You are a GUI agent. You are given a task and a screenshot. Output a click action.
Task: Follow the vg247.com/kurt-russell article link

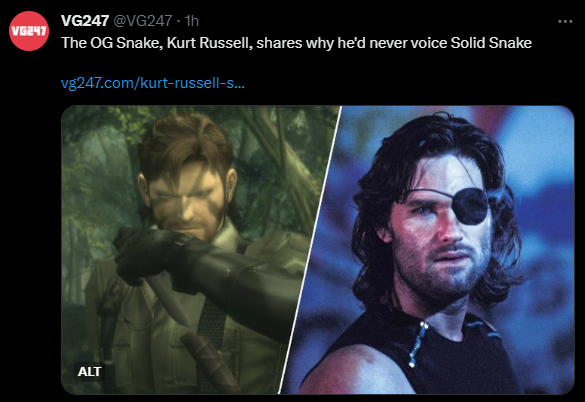153,83
